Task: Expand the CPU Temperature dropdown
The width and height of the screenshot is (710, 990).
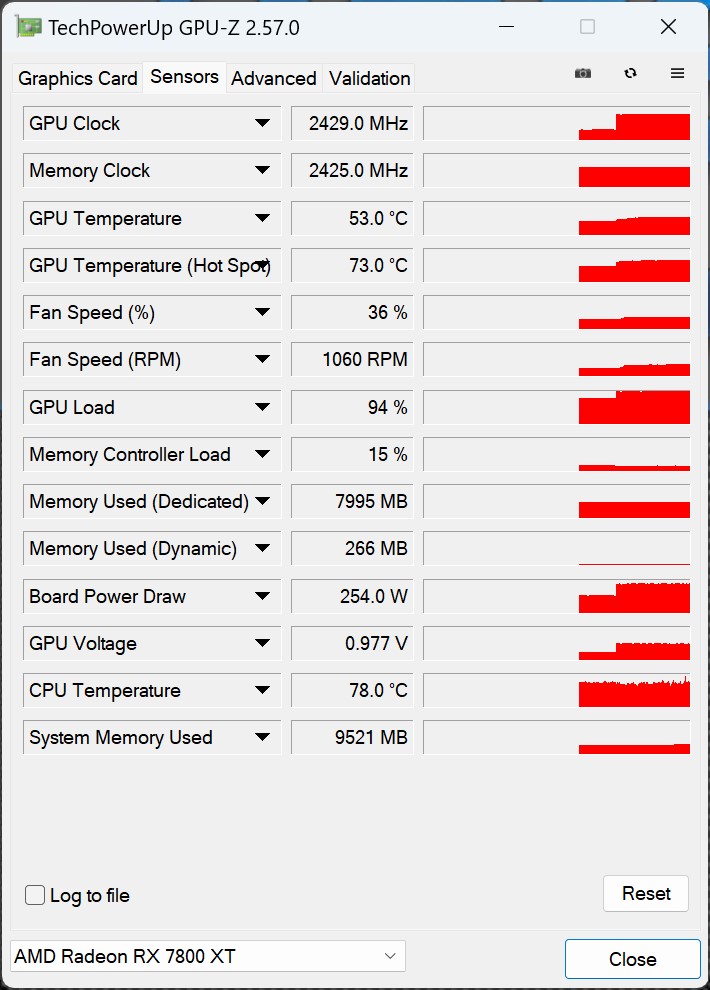Action: (263, 690)
